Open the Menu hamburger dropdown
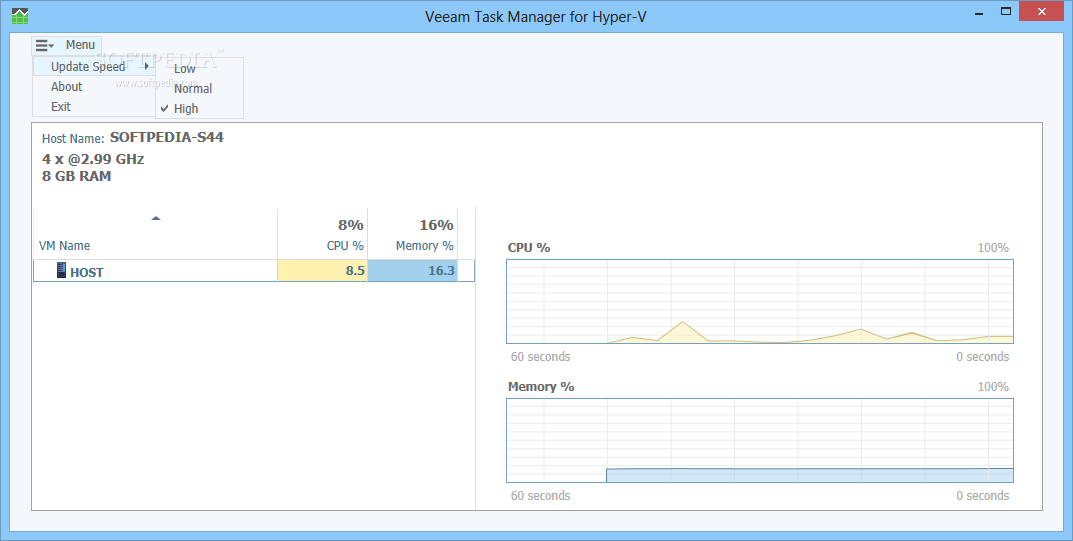Image resolution: width=1073 pixels, height=541 pixels. [66, 45]
